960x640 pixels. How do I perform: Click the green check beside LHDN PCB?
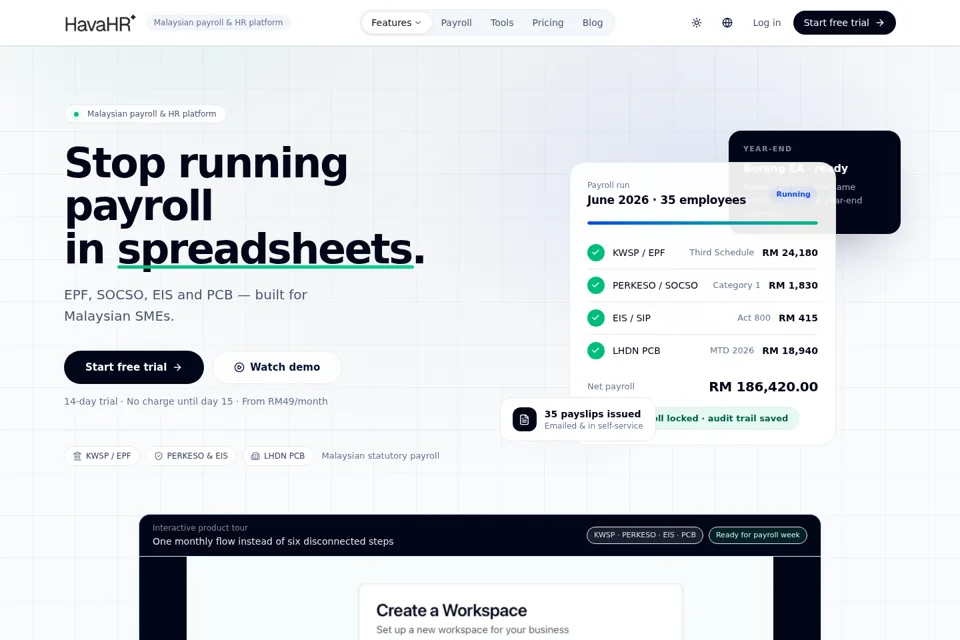point(596,350)
